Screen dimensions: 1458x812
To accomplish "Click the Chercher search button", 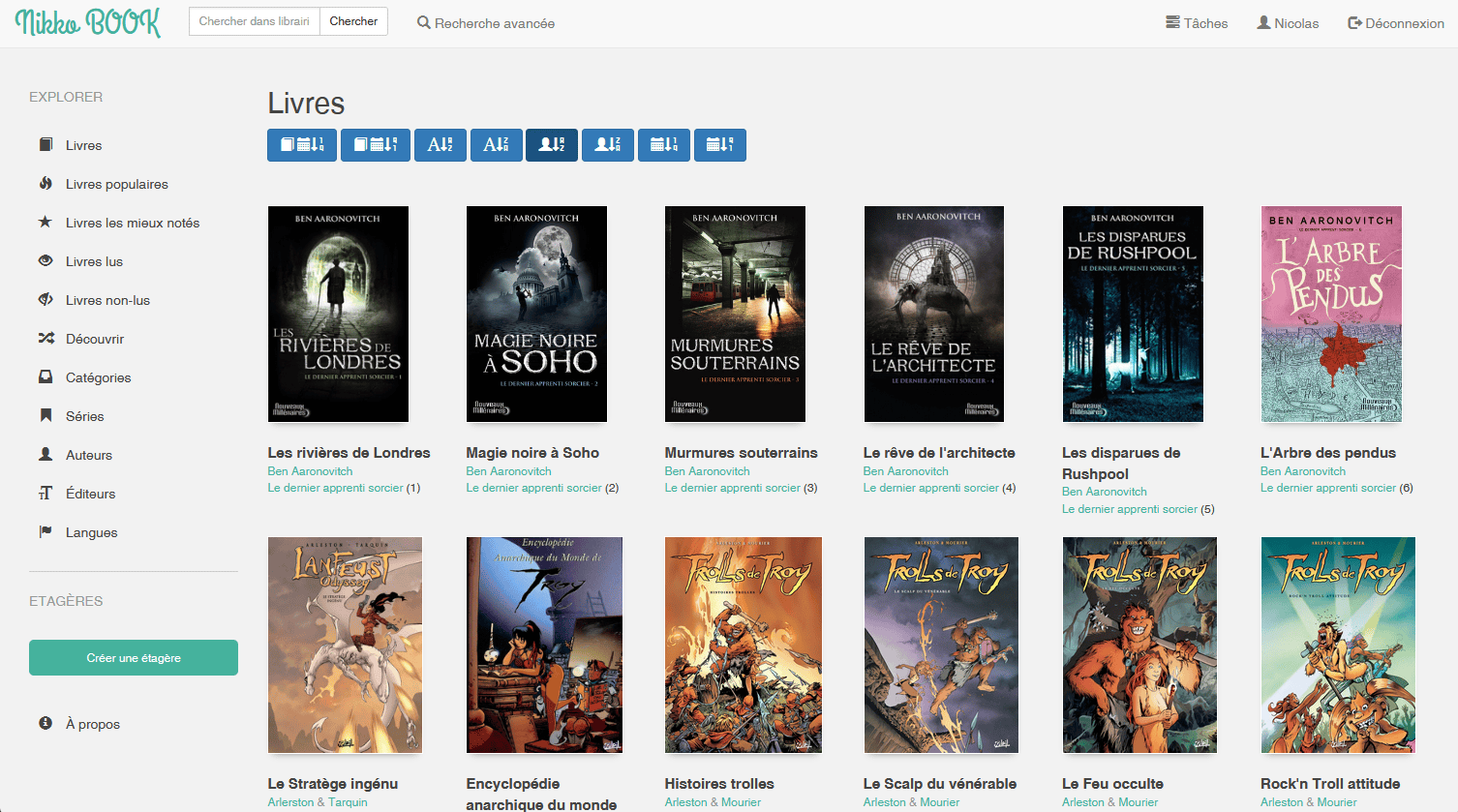I will click(353, 21).
